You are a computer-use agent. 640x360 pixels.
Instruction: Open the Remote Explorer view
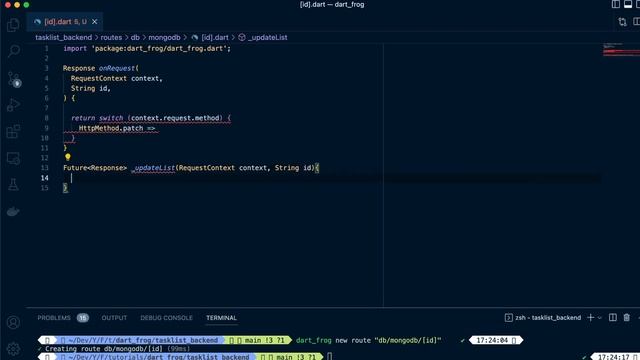pyautogui.click(x=13, y=158)
